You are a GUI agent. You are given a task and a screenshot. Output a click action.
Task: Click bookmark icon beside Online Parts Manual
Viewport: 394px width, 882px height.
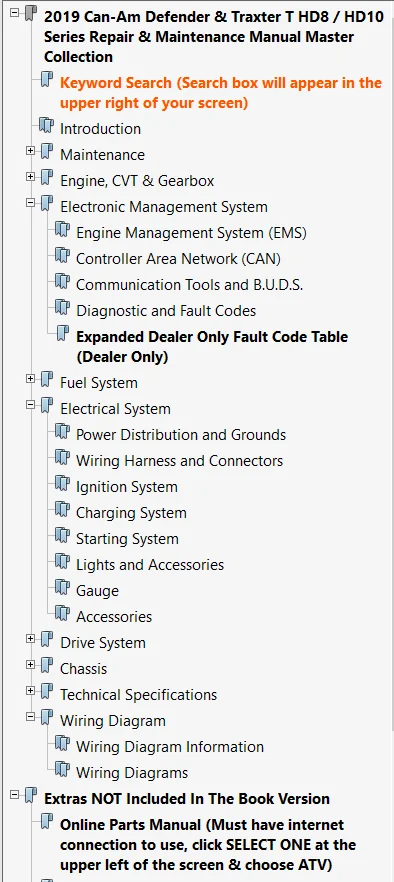point(47,822)
